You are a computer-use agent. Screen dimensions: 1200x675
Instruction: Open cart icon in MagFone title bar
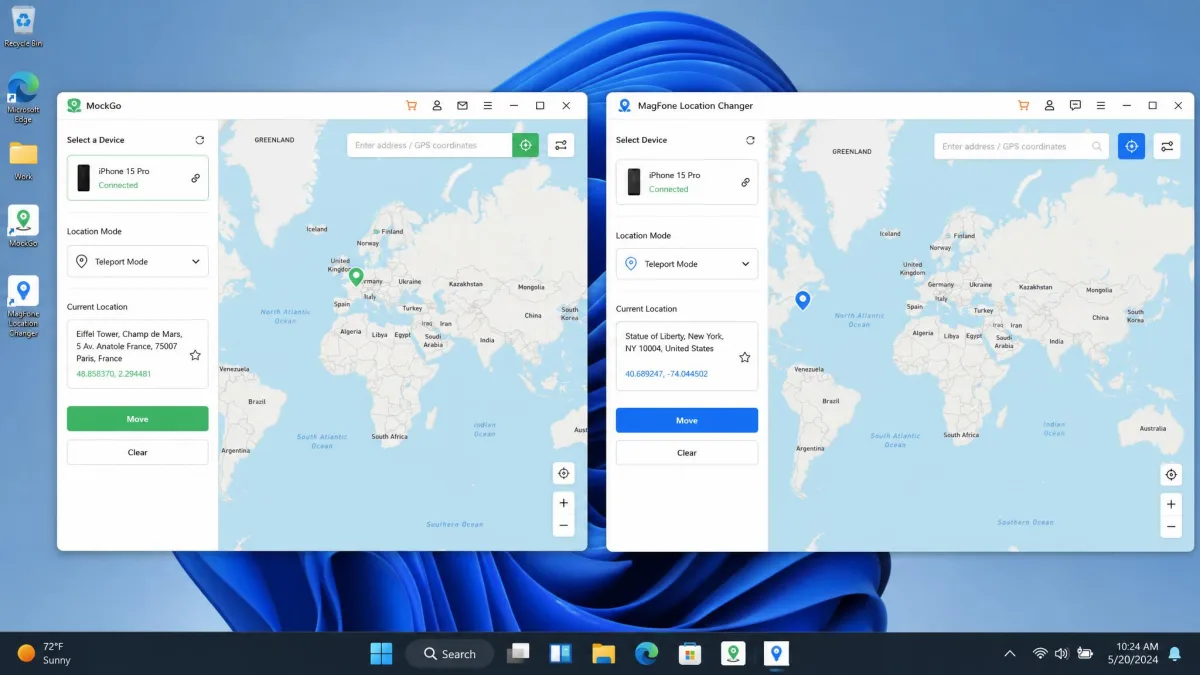coord(1023,106)
